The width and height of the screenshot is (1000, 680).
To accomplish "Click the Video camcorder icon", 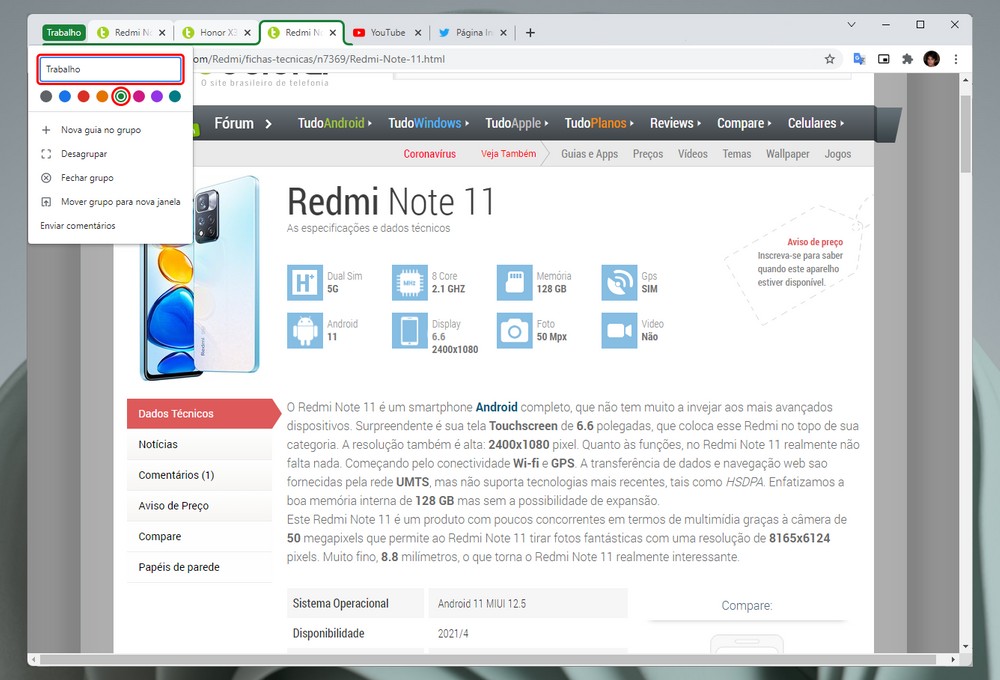I will coord(619,330).
